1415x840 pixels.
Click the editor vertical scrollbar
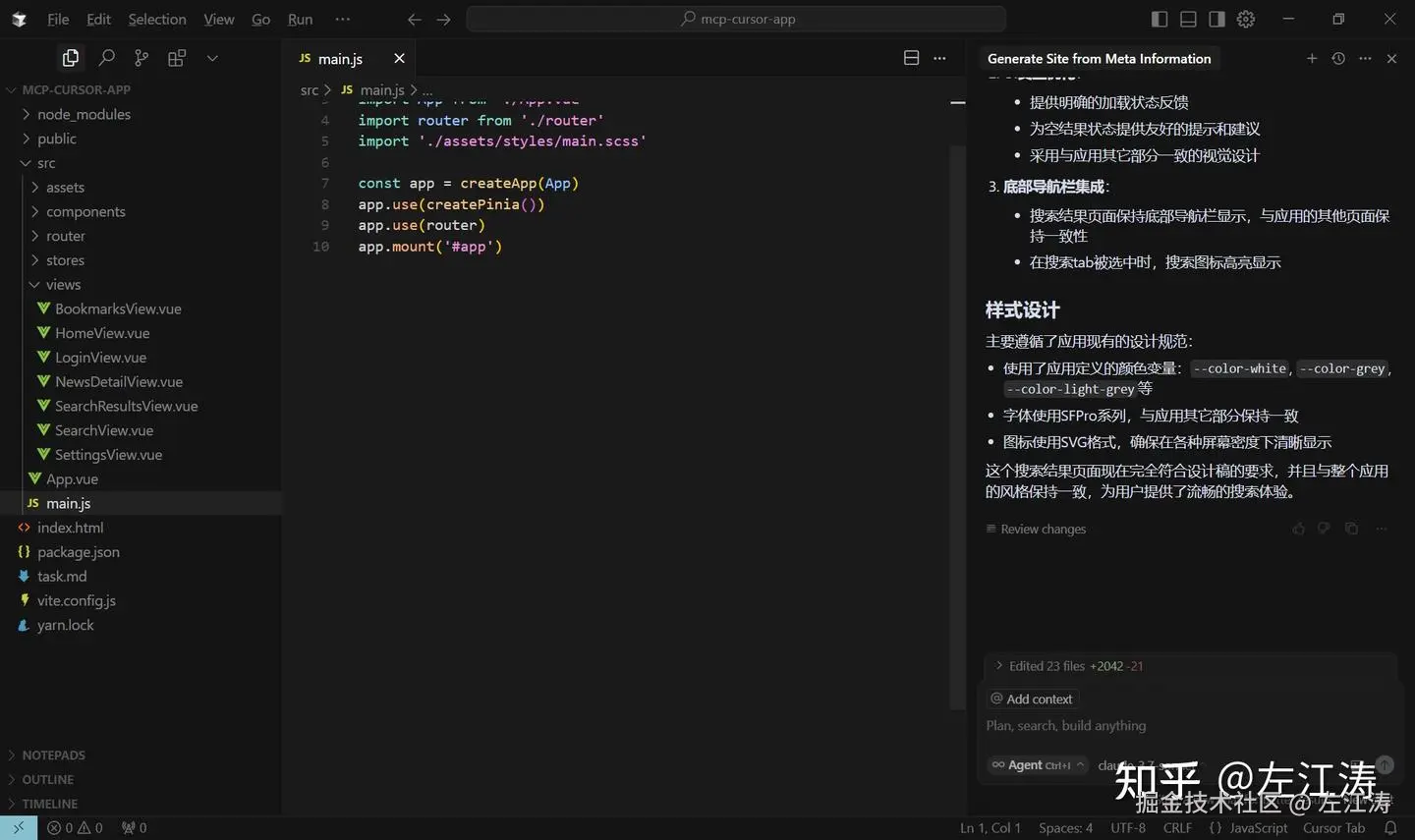[958, 427]
